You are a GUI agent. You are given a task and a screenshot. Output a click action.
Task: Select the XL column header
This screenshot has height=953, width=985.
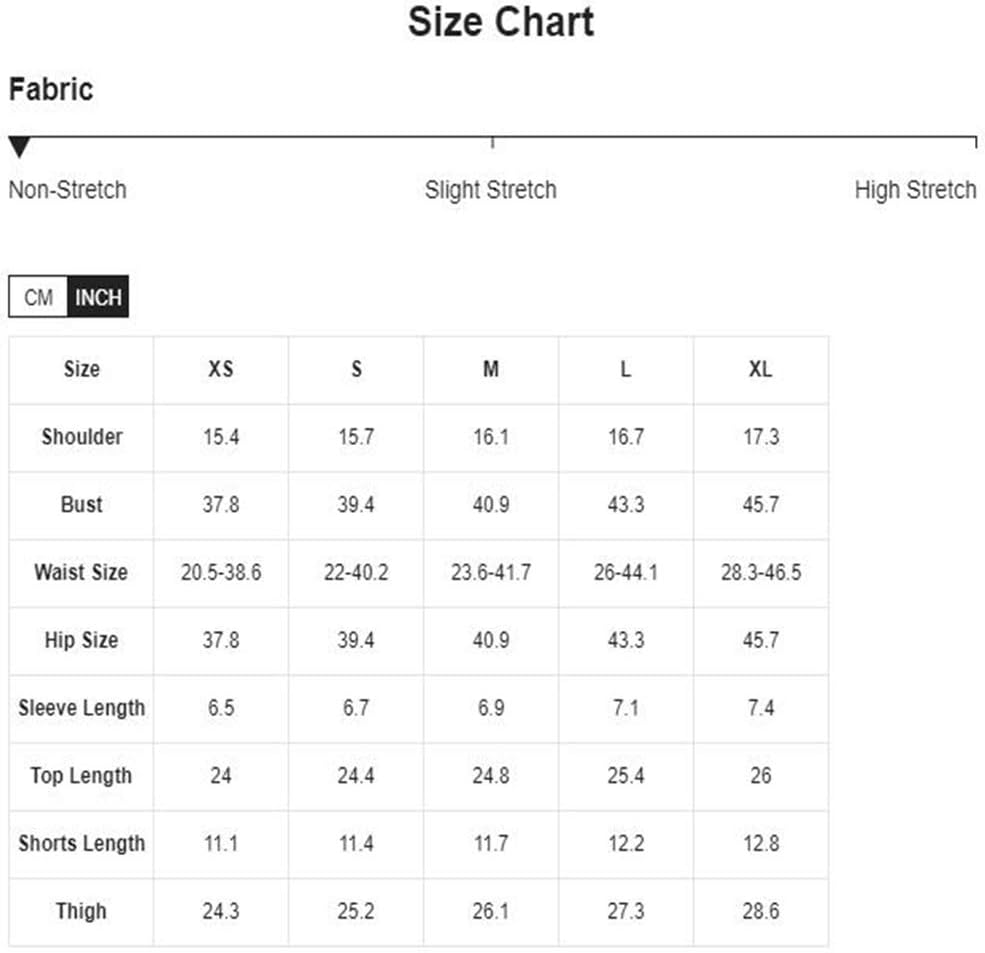click(761, 369)
